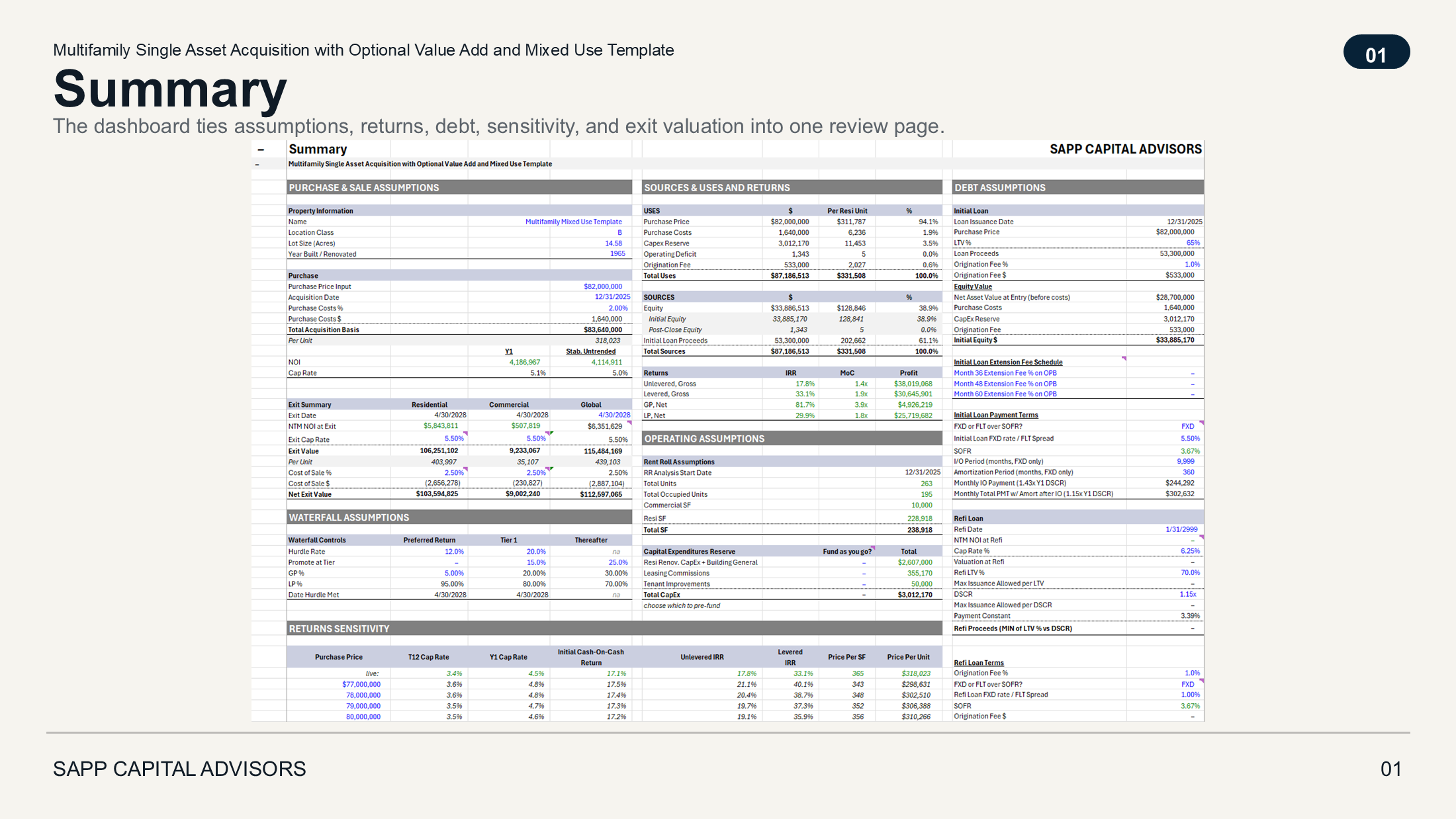Select the OPERATING ASSUMPTIONS section header
The height and width of the screenshot is (819, 1456).
point(792,439)
